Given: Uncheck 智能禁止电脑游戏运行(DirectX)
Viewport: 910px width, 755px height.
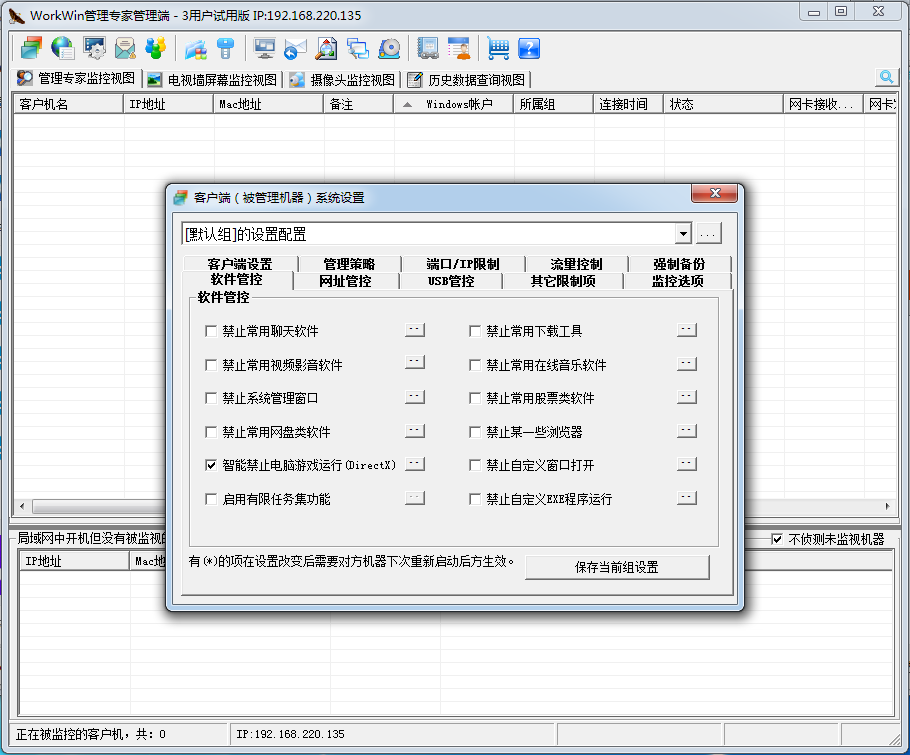Looking at the screenshot, I should pos(211,464).
